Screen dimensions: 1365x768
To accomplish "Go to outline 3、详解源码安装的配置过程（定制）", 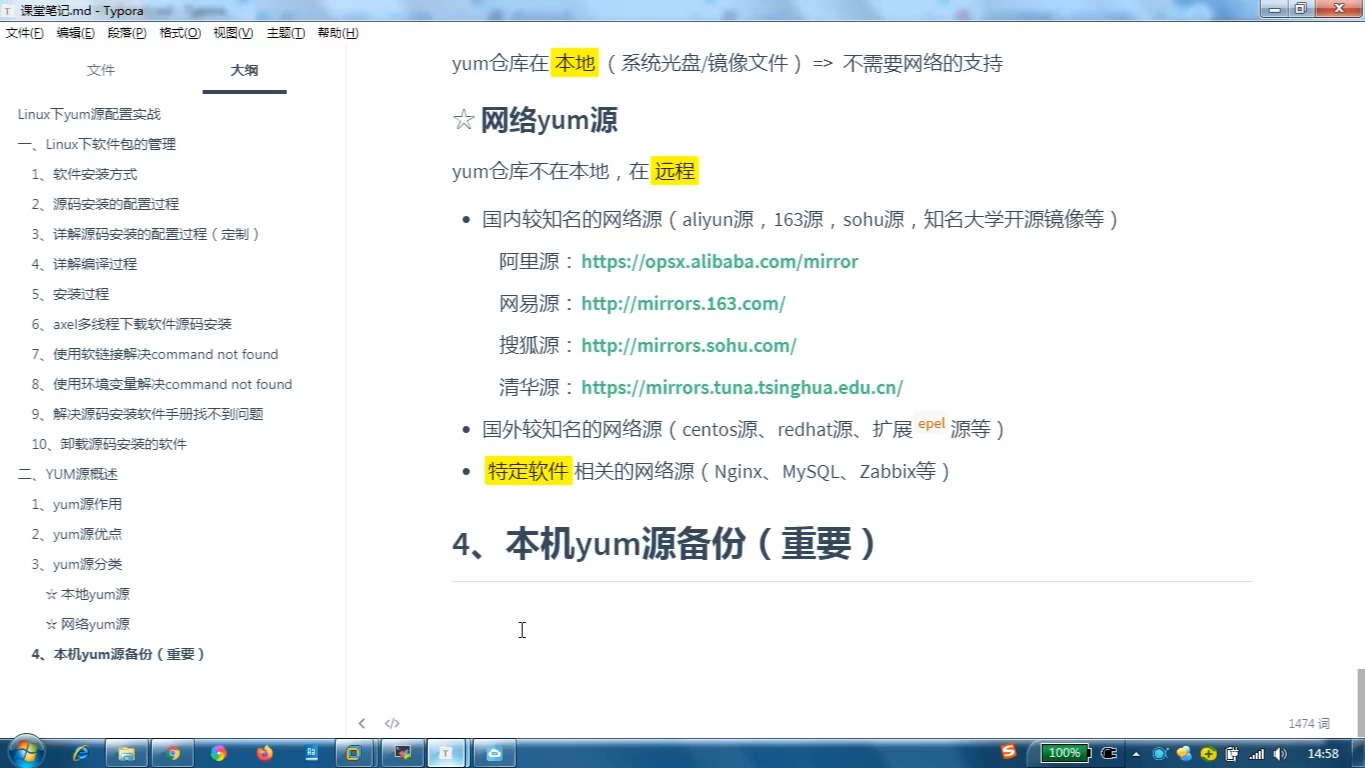I will (147, 234).
